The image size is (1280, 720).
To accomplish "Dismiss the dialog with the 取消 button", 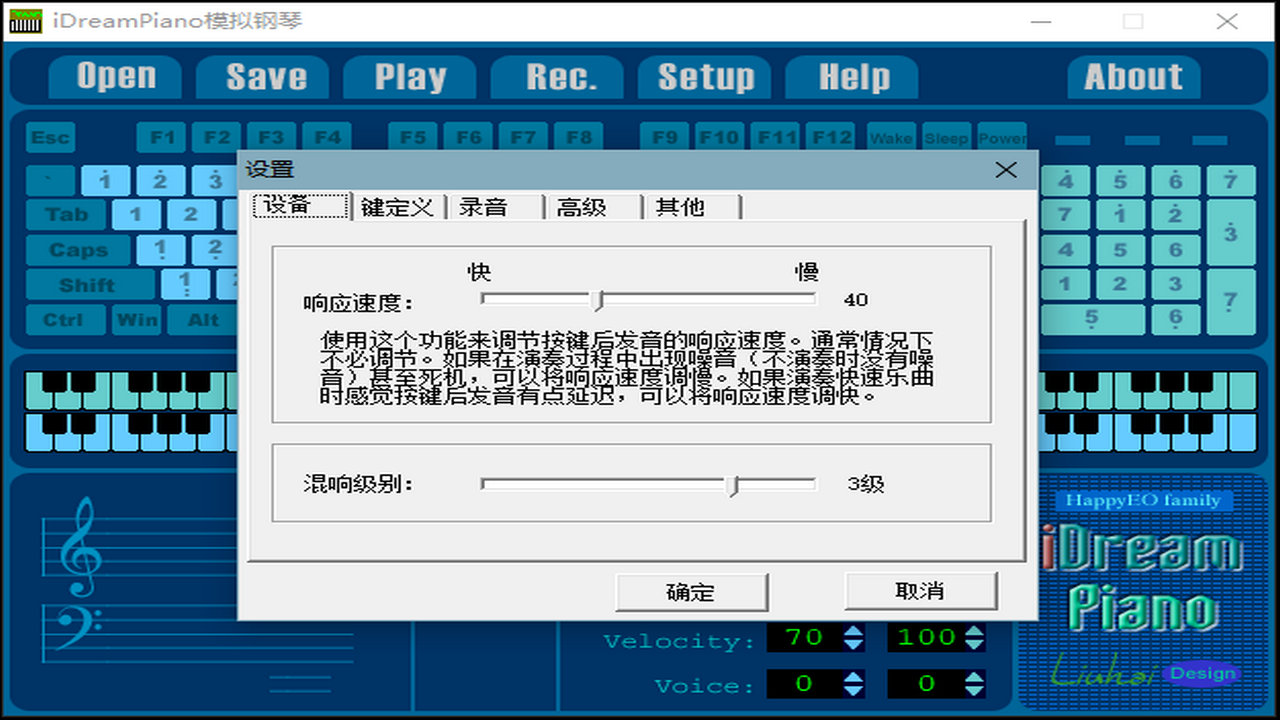I will 921,591.
